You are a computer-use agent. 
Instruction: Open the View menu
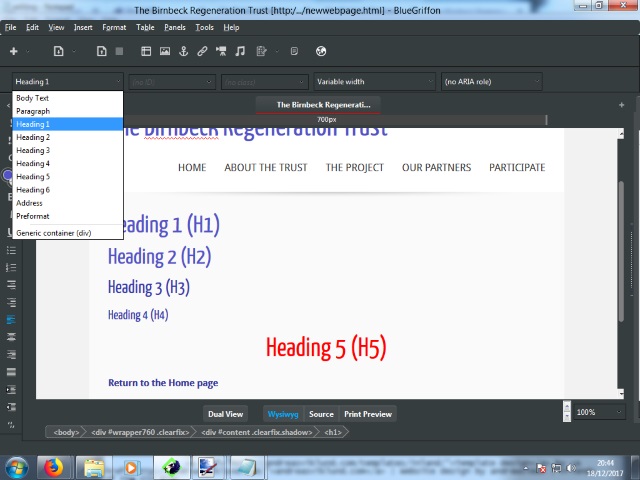click(56, 27)
